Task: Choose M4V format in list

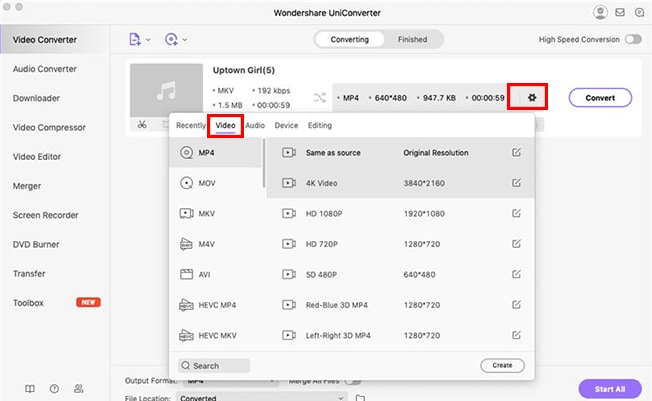Action: pos(215,244)
